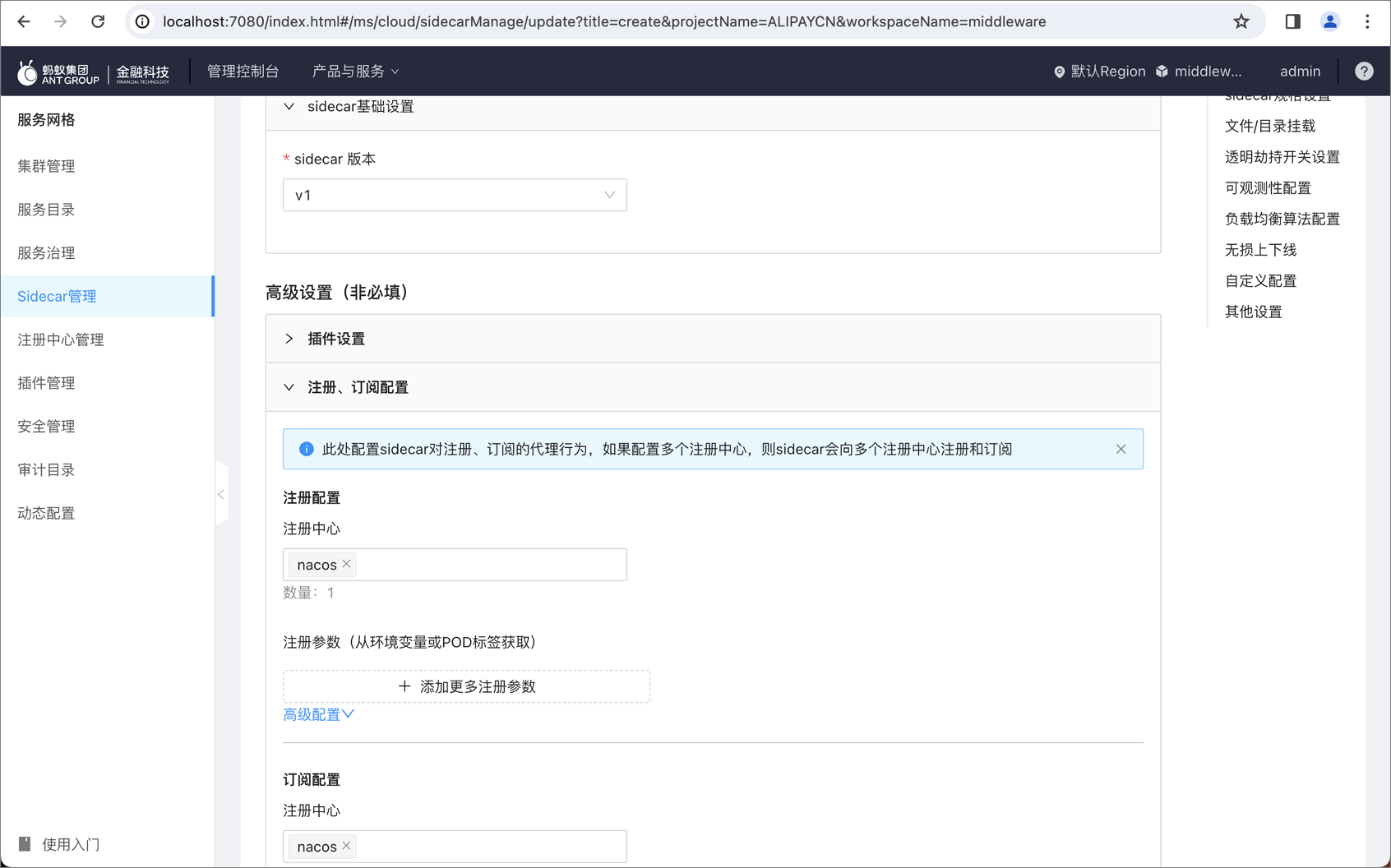Select Sidecar管理 in the sidebar
Screen dimensions: 1391x868
pyautogui.click(x=107, y=296)
